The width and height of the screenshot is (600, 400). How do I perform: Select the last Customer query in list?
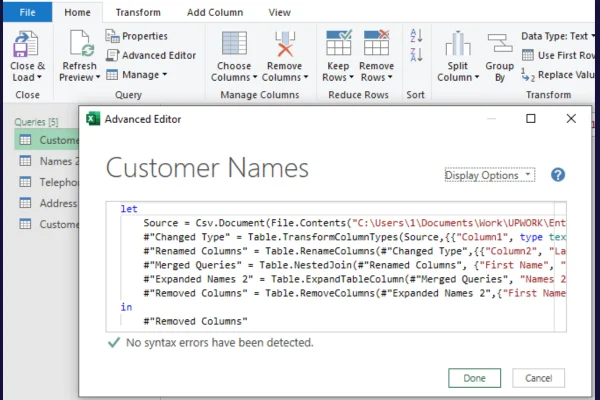pos(47,224)
